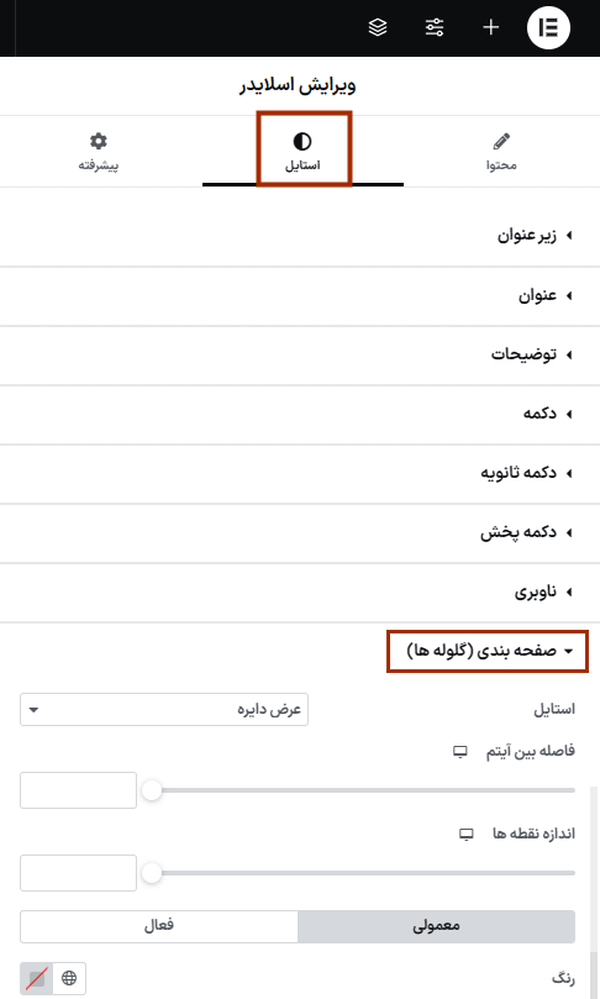Open the Elementor logo menu
The width and height of the screenshot is (600, 999).
548,27
